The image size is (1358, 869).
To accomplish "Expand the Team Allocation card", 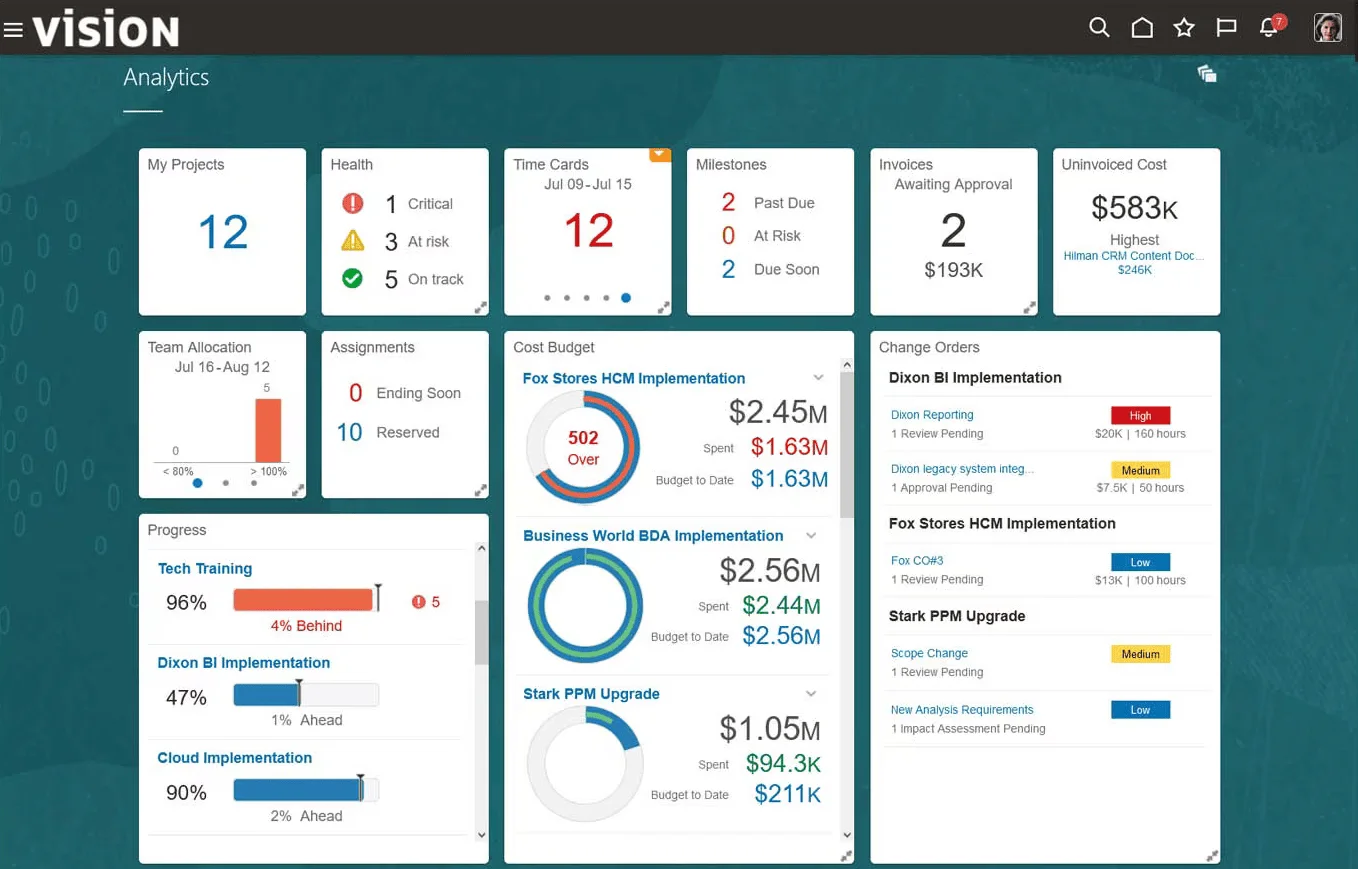I will pyautogui.click(x=297, y=490).
